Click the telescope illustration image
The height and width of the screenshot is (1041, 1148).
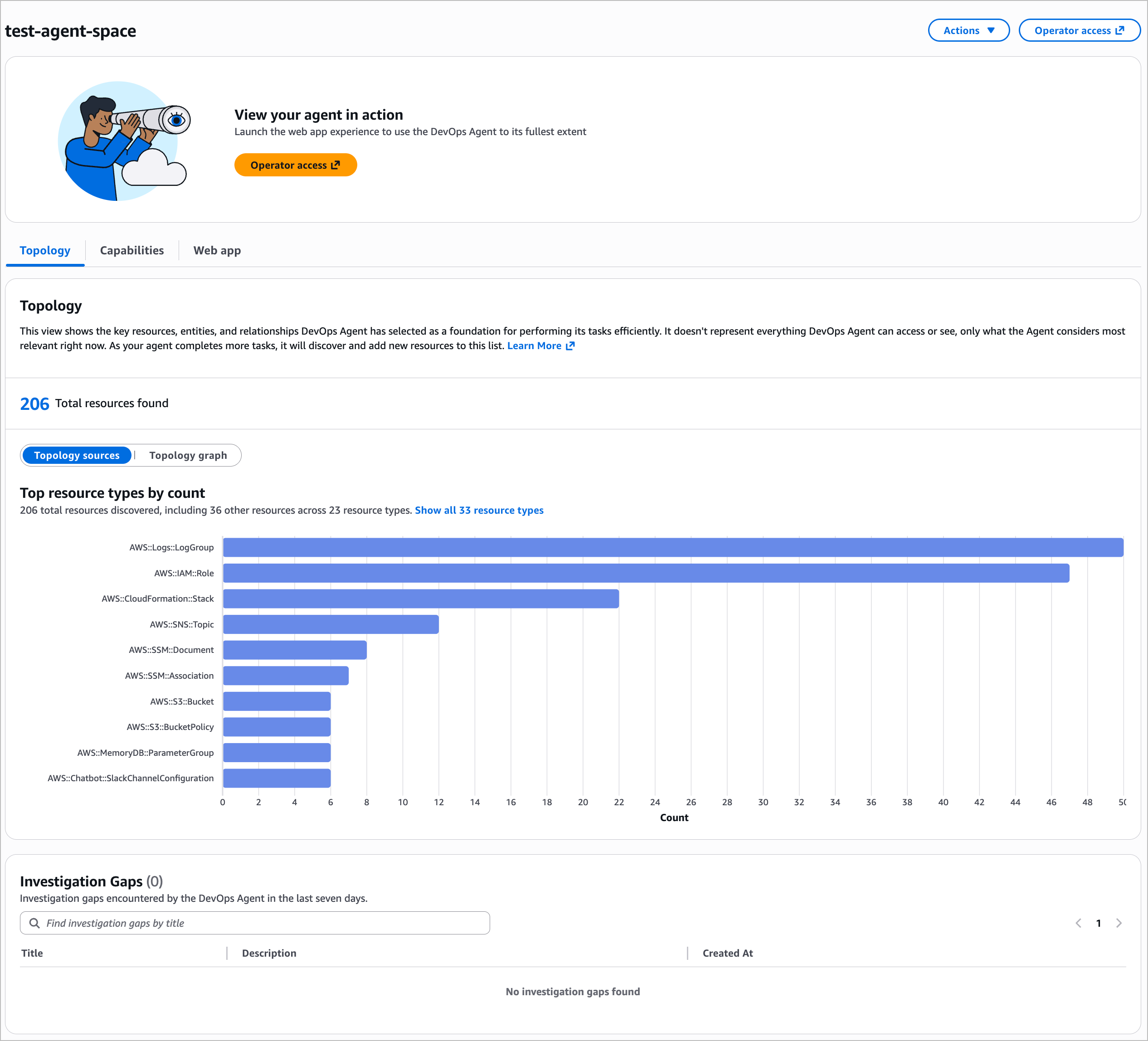click(124, 141)
